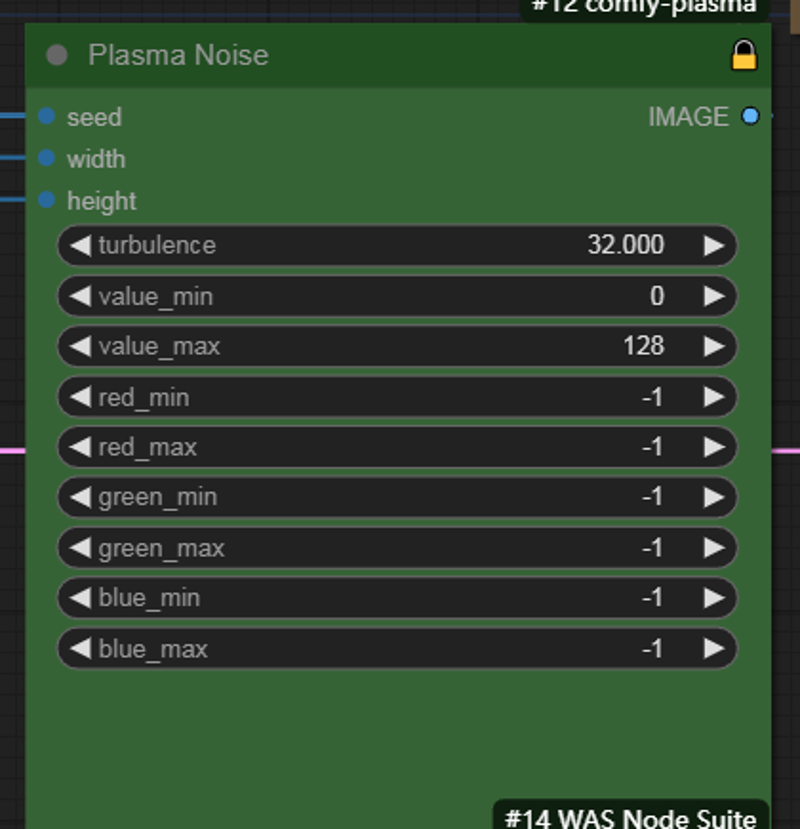Decrease value_max with left arrow
Image resolution: width=800 pixels, height=829 pixels.
tap(80, 346)
